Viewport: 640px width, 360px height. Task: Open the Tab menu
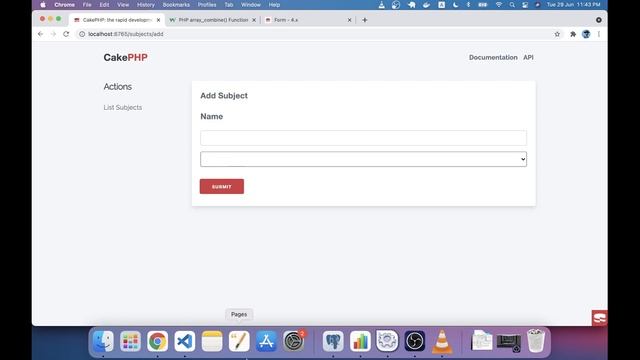click(x=229, y=5)
